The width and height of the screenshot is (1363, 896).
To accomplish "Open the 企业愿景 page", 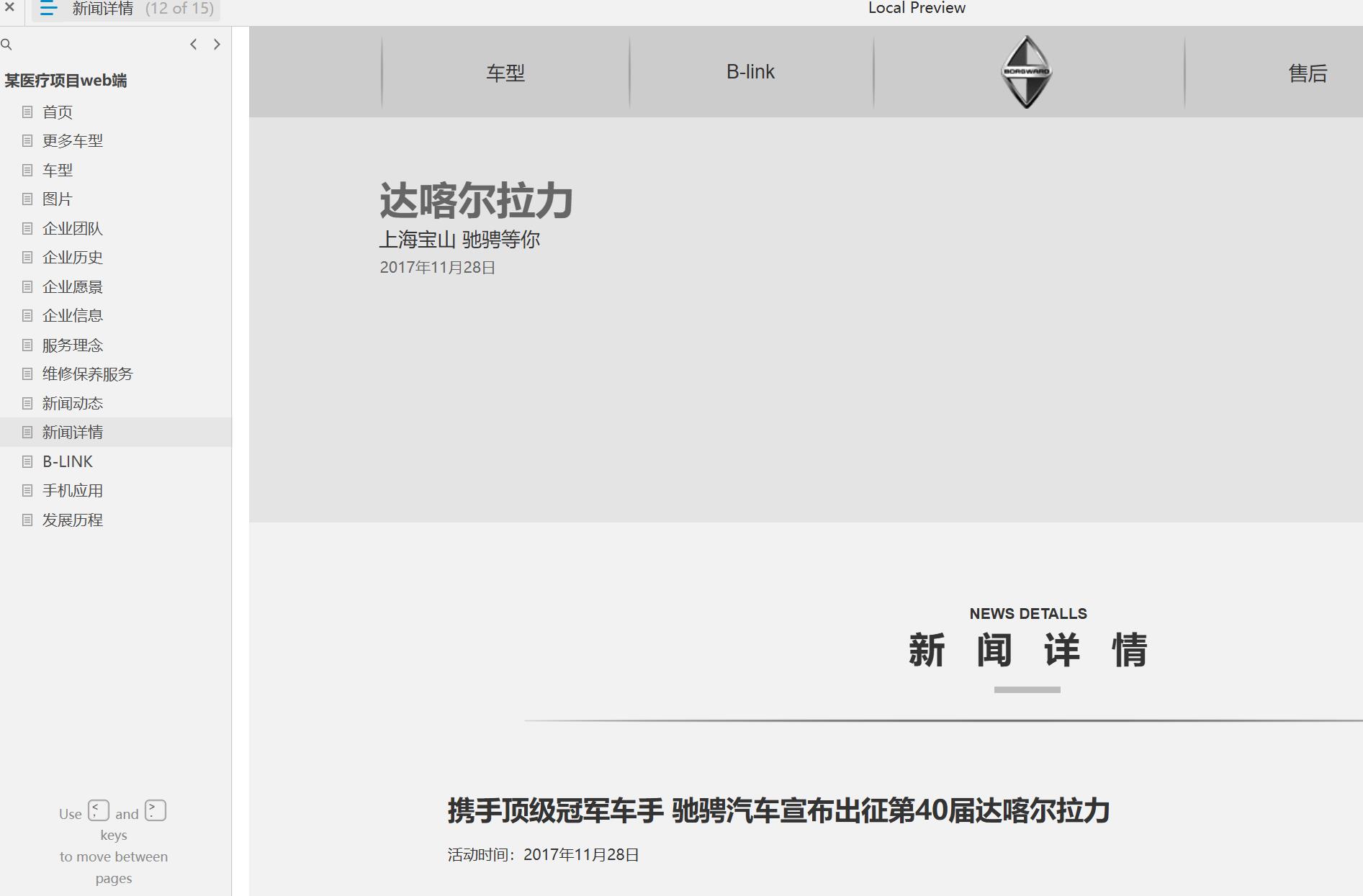I will tap(73, 287).
